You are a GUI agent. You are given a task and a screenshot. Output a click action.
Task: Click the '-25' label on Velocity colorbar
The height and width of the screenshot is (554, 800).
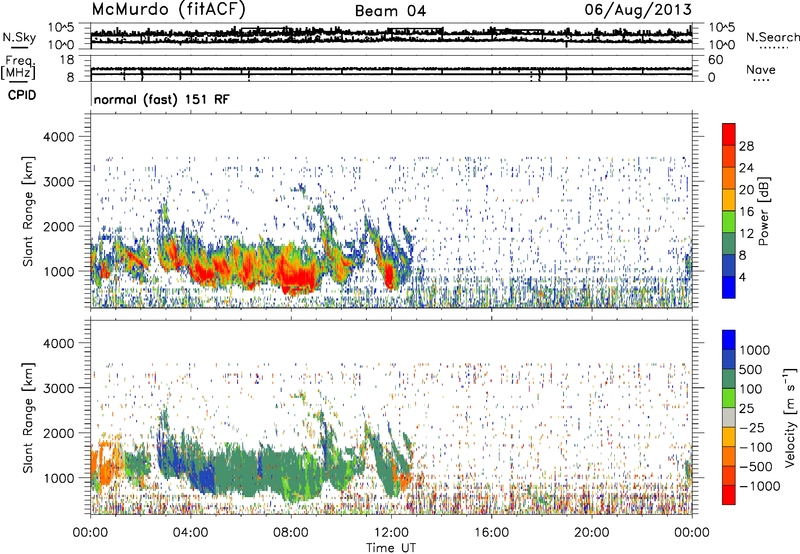coord(752,428)
